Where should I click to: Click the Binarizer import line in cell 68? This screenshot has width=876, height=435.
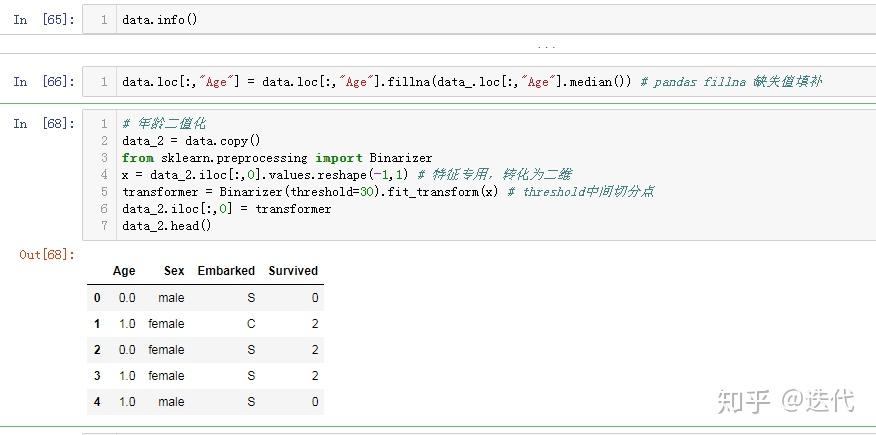tap(277, 158)
